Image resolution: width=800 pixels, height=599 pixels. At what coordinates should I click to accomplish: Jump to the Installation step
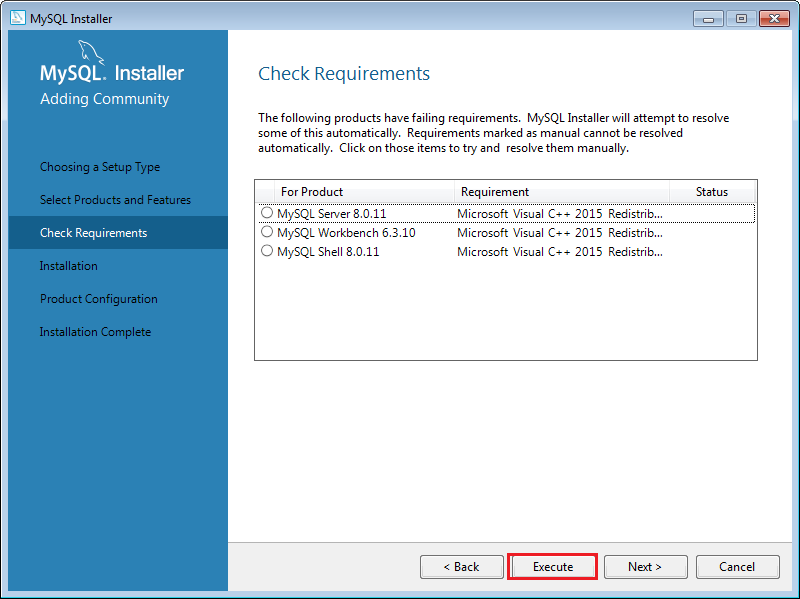(69, 266)
